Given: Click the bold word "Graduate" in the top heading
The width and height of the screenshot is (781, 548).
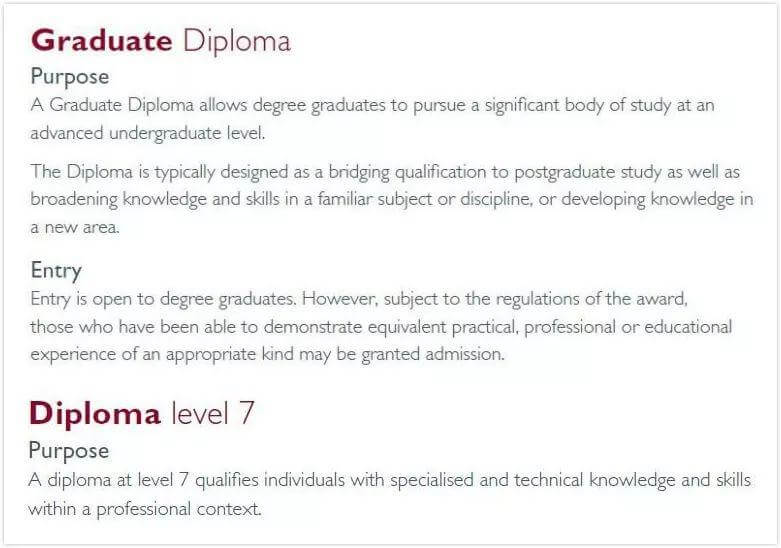Looking at the screenshot, I should [x=102, y=41].
